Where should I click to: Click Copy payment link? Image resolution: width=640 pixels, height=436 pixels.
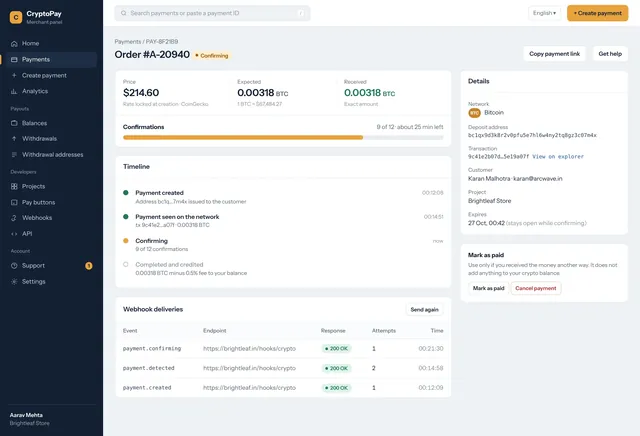click(x=554, y=54)
